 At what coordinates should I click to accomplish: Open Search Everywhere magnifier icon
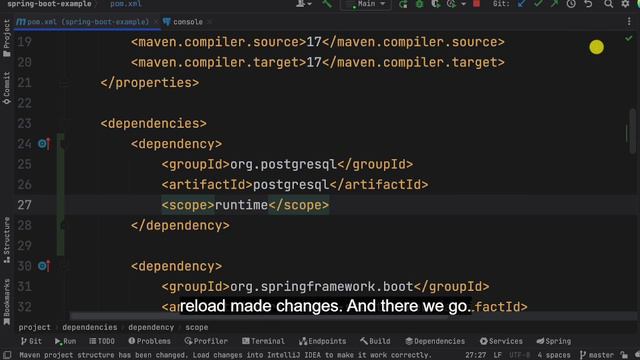(x=609, y=4)
